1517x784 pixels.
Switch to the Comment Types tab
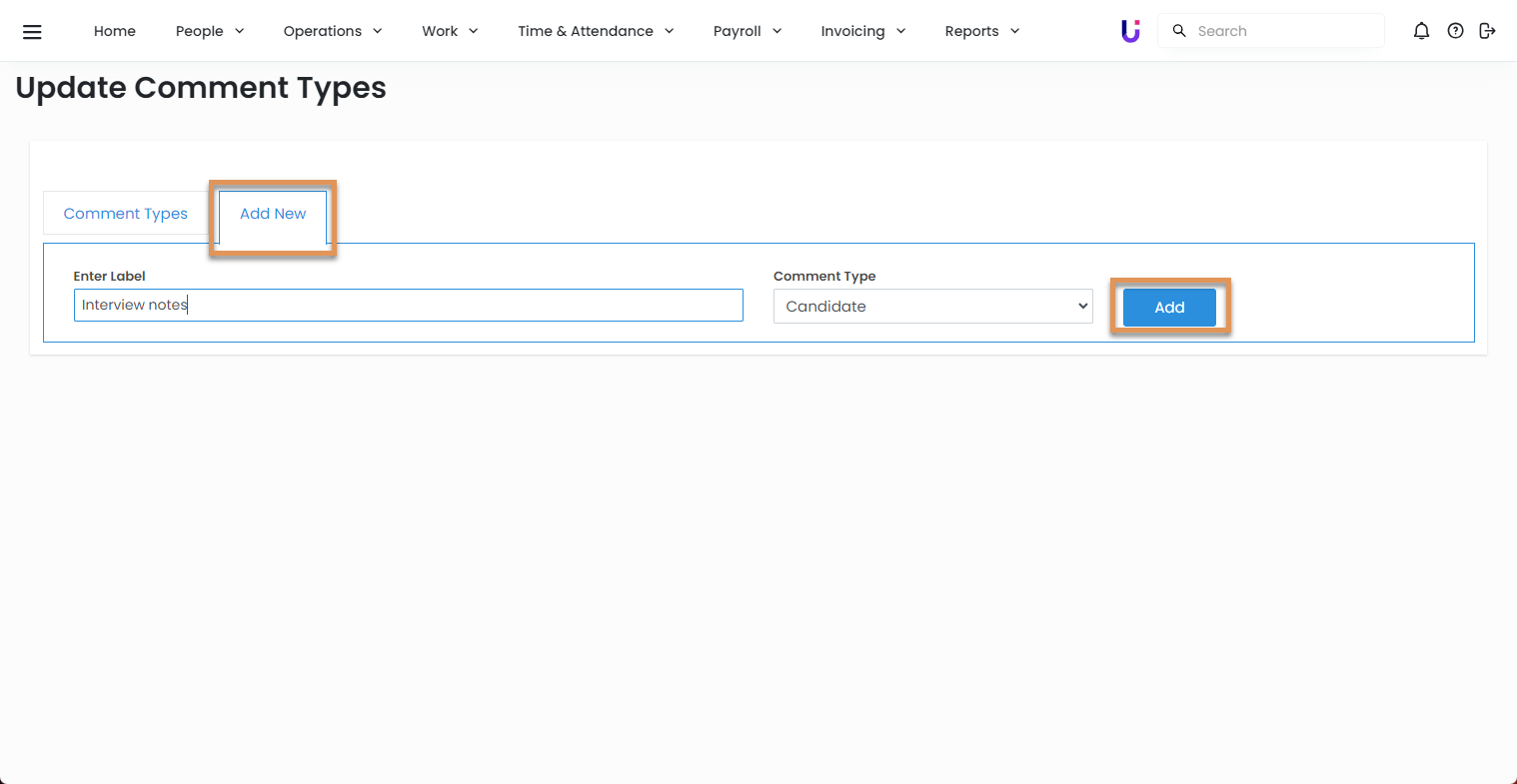point(126,214)
